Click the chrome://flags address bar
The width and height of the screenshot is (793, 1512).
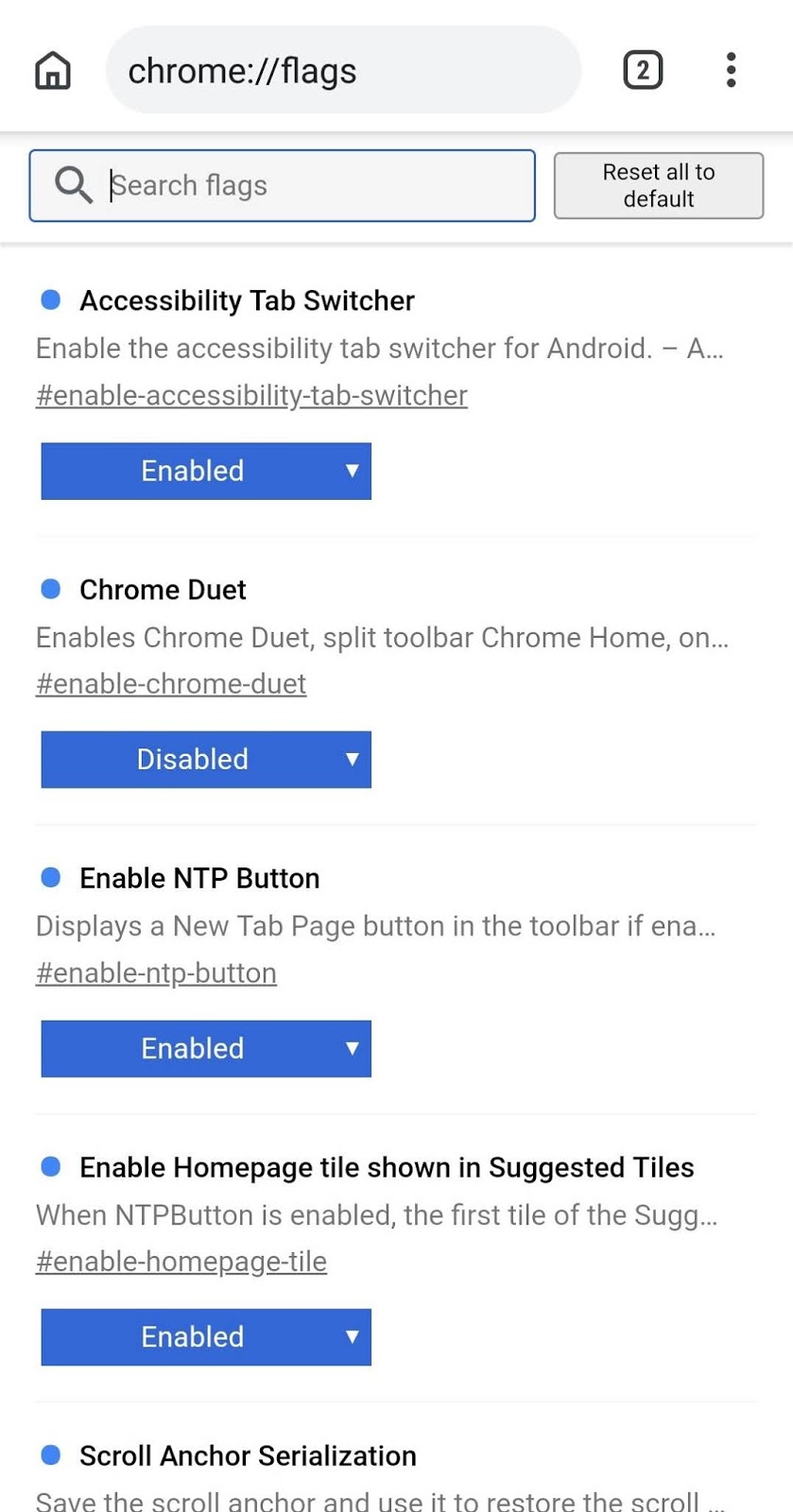(343, 69)
